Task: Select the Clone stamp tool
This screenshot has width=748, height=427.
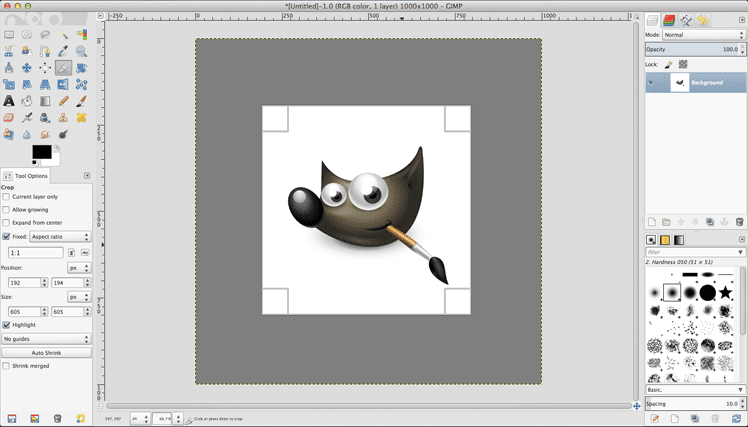Action: pyautogui.click(x=63, y=117)
